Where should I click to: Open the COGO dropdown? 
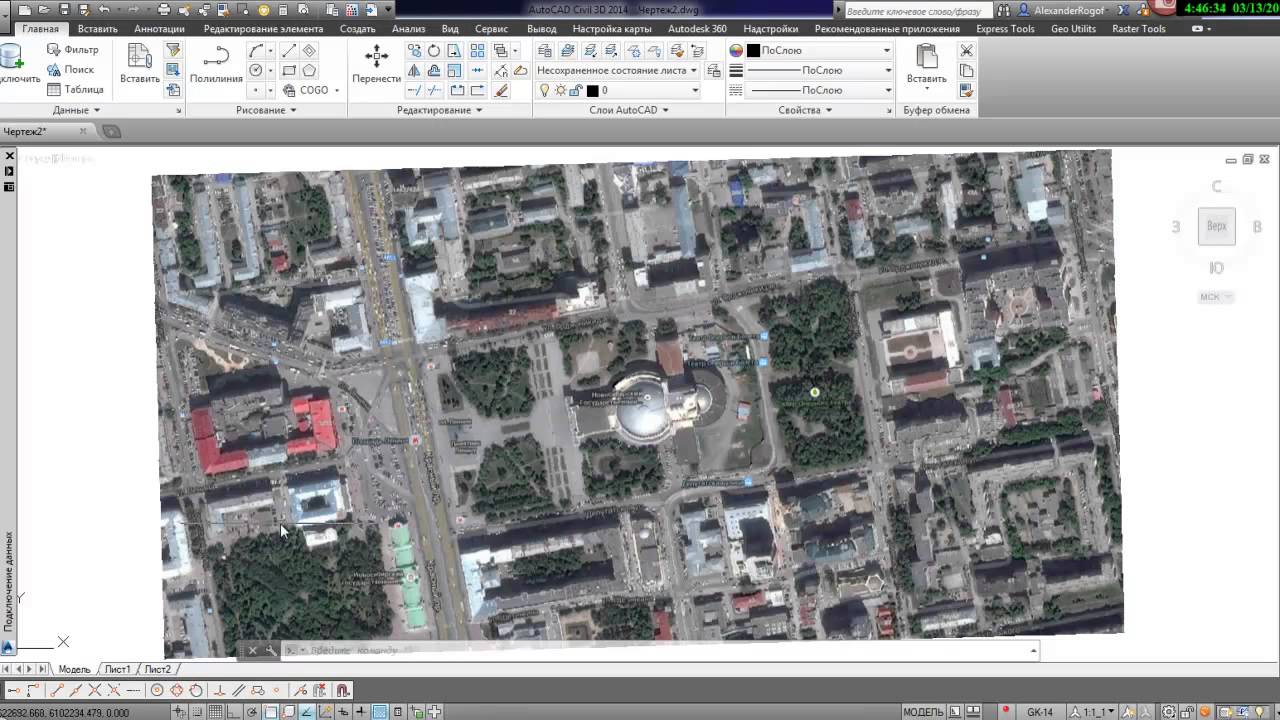point(337,90)
